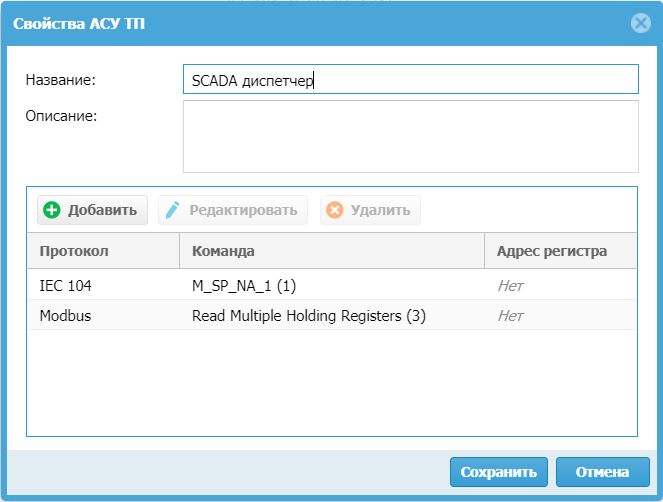Click register address cell for Modbus
This screenshot has height=502, width=663.
click(x=511, y=316)
